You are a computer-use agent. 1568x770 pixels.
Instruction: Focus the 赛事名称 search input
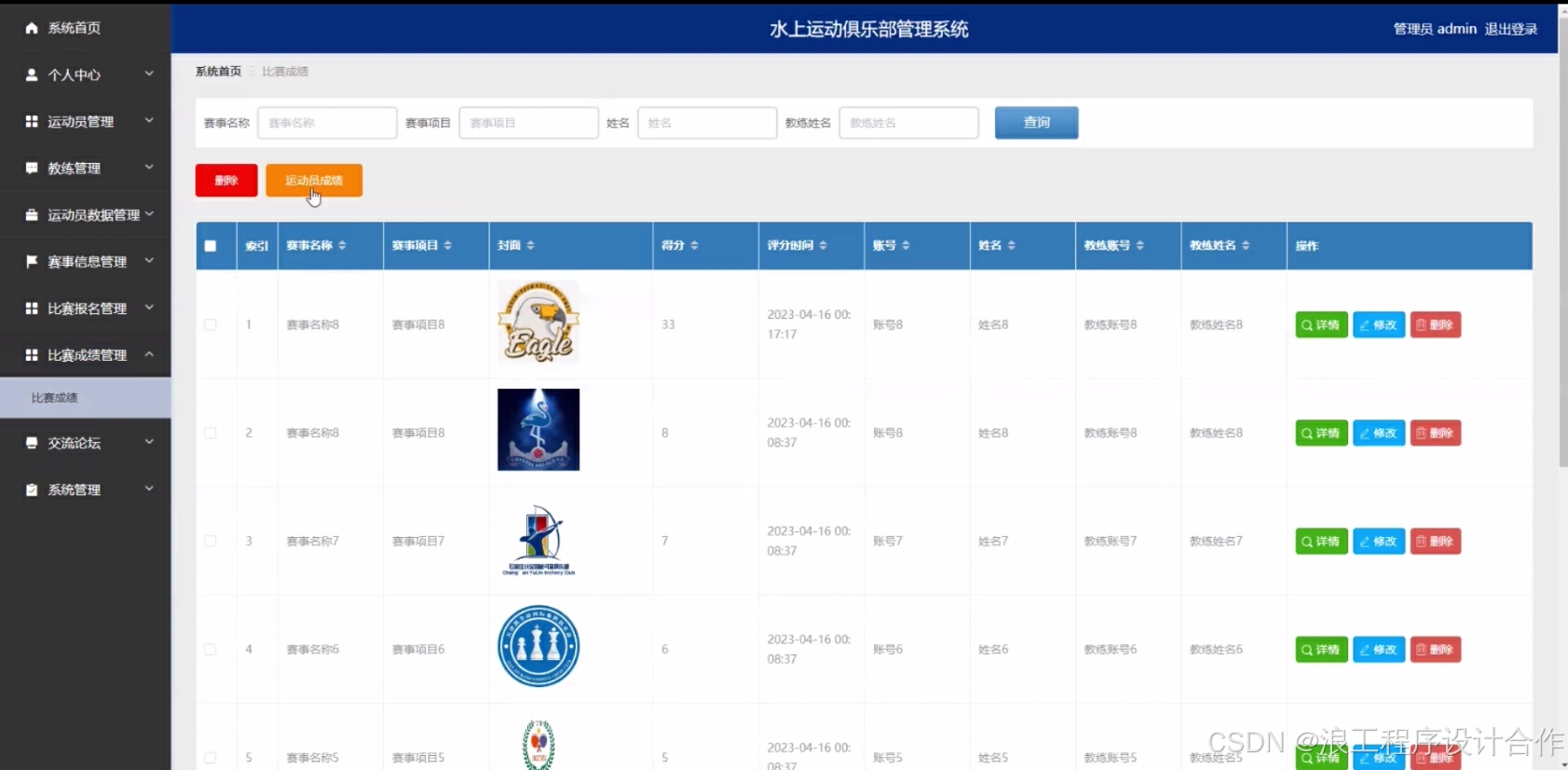click(327, 122)
